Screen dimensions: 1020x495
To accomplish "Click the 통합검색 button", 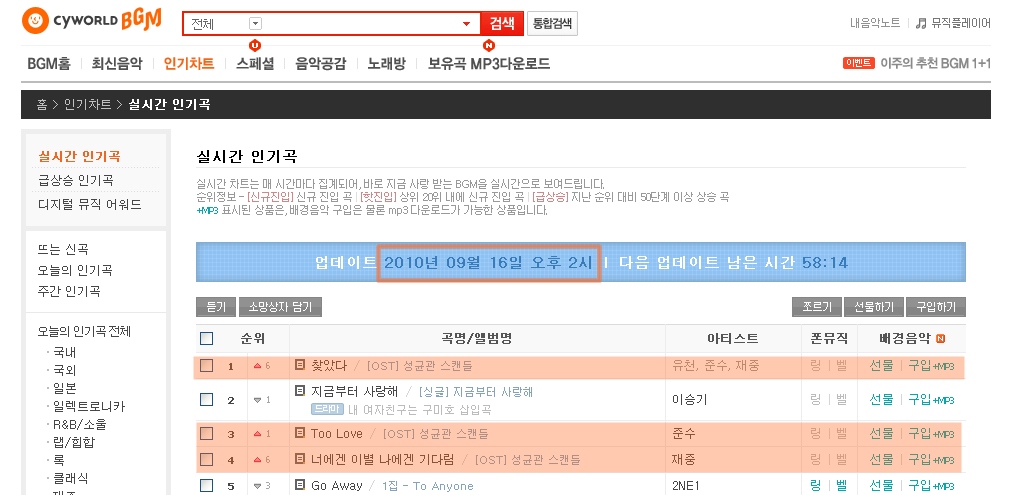I will tap(552, 23).
